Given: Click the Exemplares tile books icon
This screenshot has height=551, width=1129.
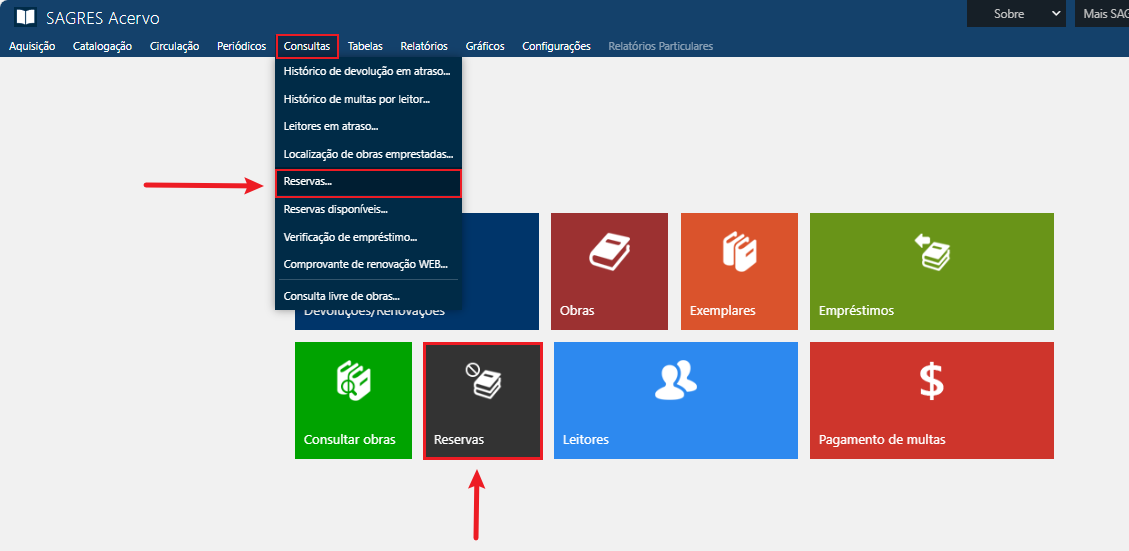Looking at the screenshot, I should click(738, 251).
